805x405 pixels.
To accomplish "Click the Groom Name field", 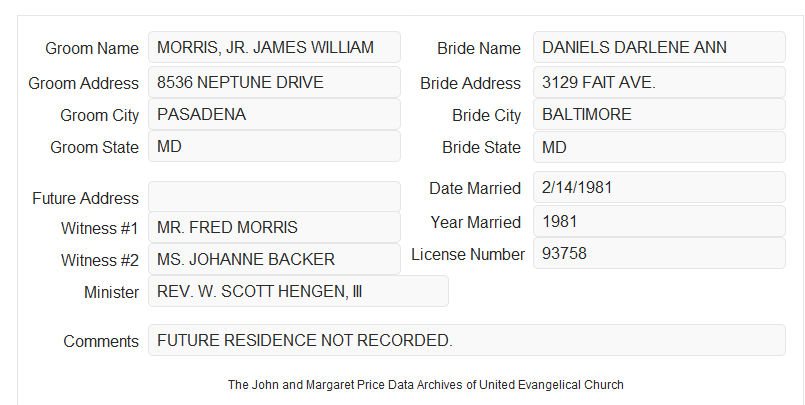I will (274, 47).
